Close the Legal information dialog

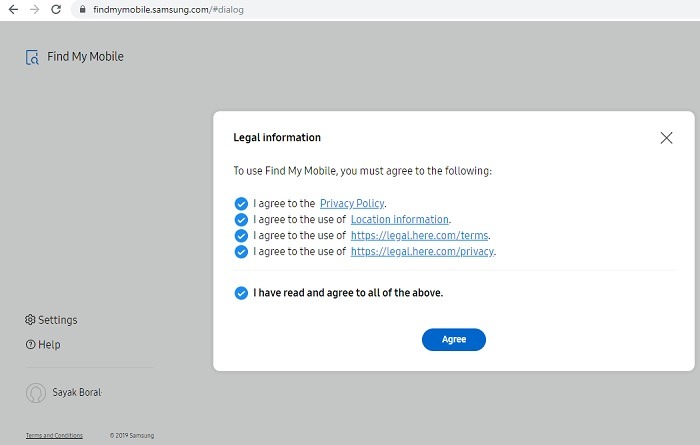666,138
